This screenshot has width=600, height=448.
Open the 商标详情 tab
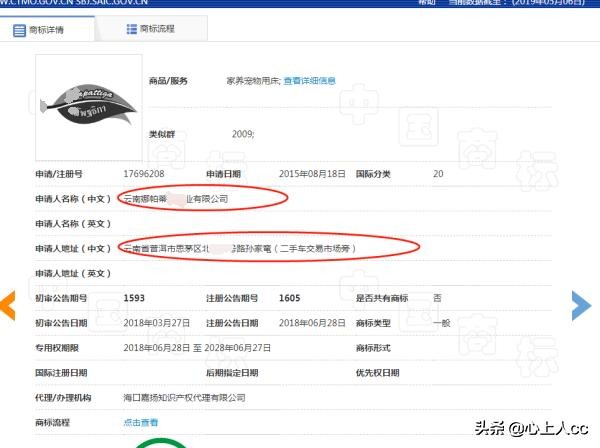click(47, 29)
